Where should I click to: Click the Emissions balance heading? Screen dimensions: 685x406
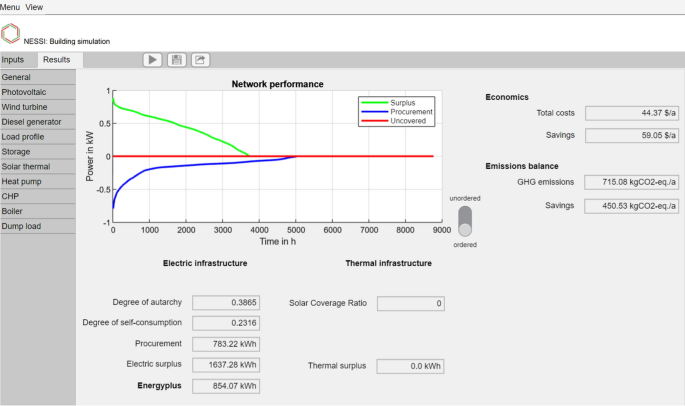click(522, 166)
